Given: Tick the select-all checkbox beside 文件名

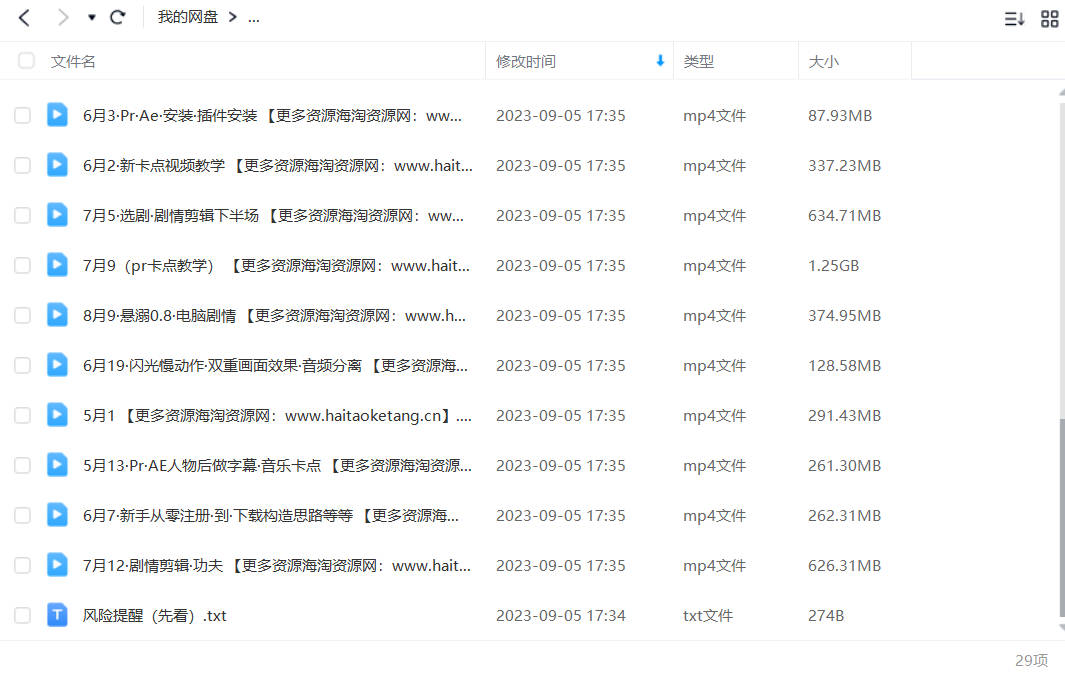Looking at the screenshot, I should (26, 60).
